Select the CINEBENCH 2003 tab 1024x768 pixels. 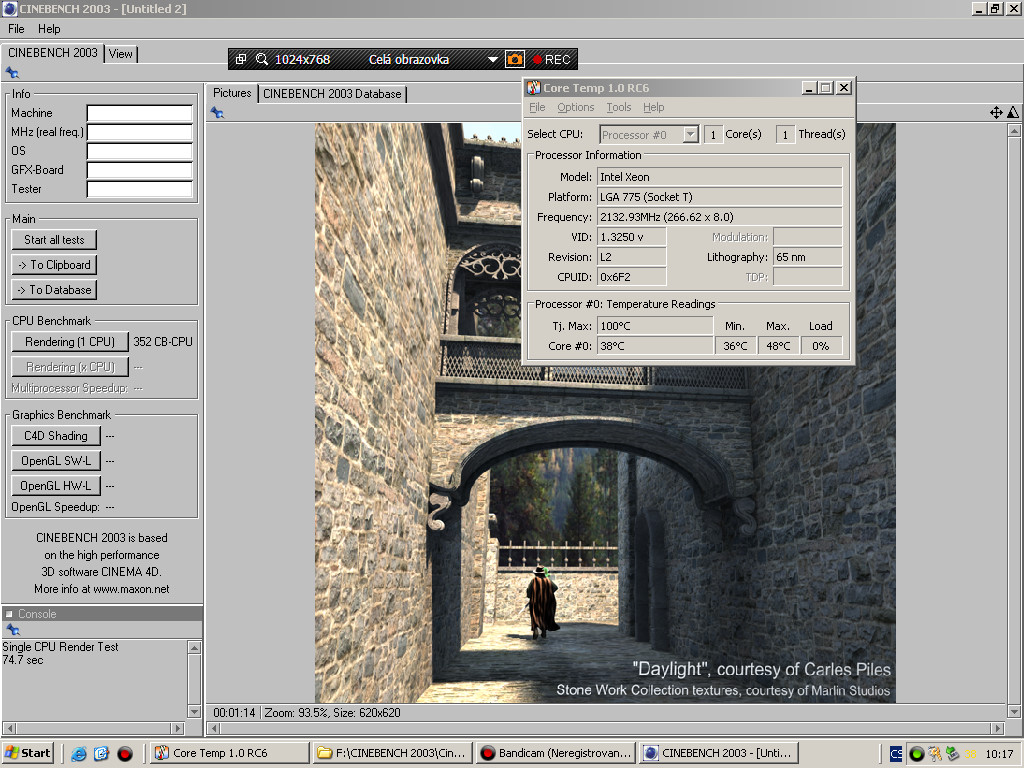pos(53,53)
